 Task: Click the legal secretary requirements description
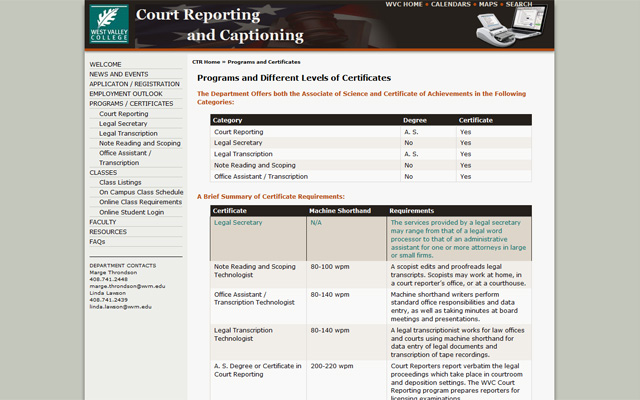pyautogui.click(x=458, y=239)
